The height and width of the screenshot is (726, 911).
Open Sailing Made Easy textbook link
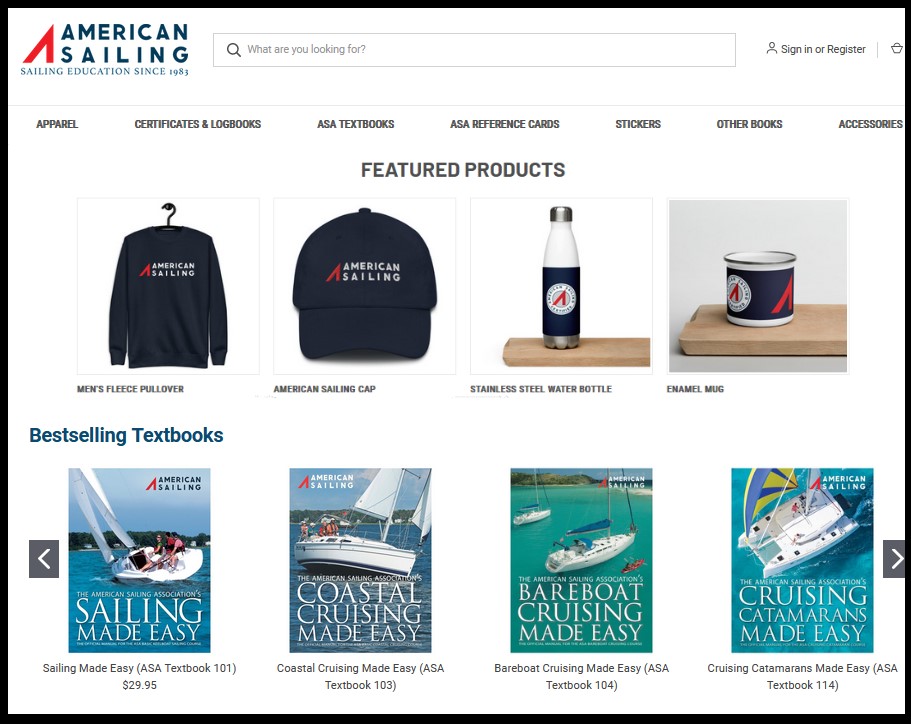click(139, 668)
